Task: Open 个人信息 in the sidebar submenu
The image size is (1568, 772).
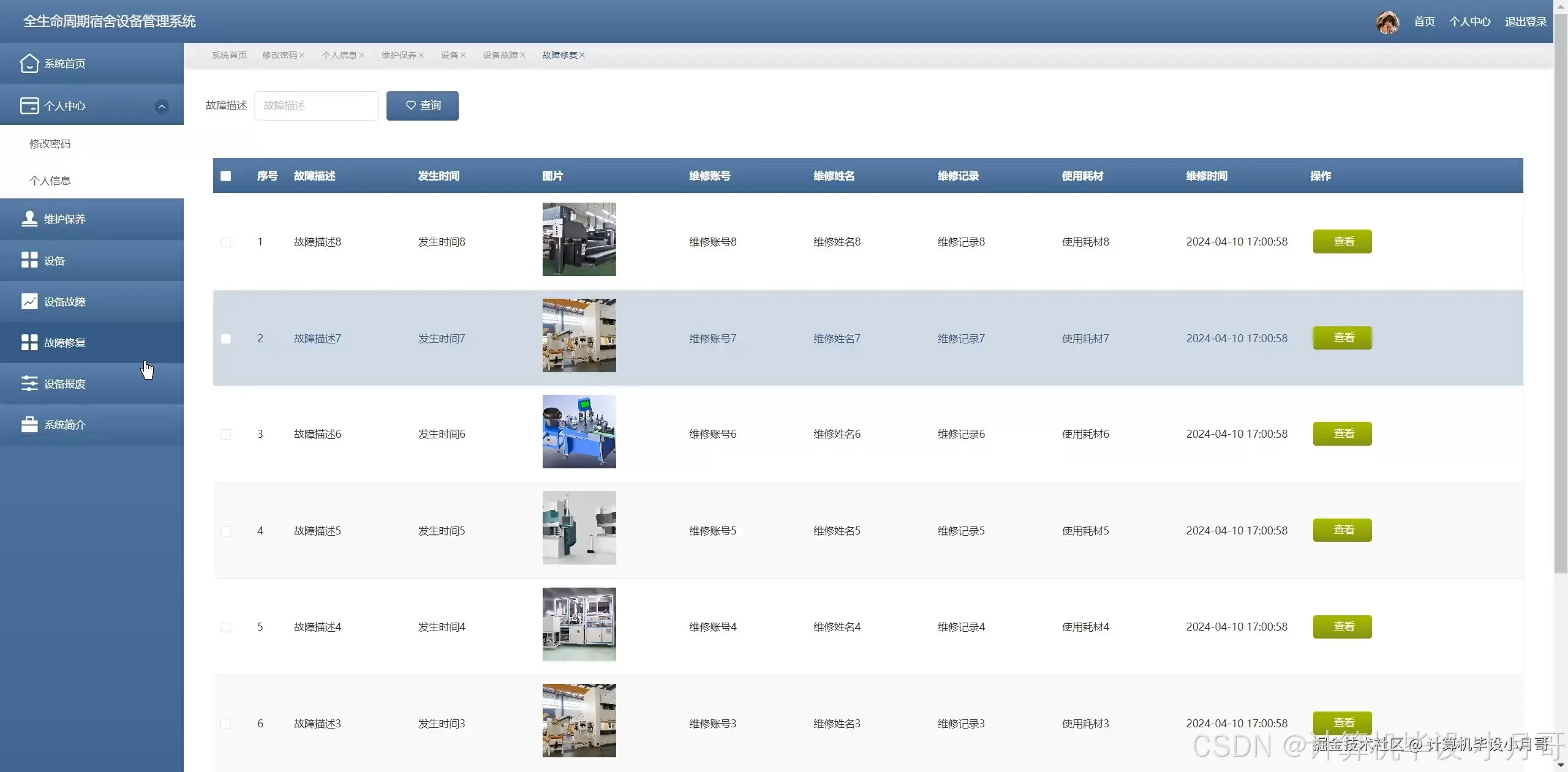Action: [x=50, y=181]
